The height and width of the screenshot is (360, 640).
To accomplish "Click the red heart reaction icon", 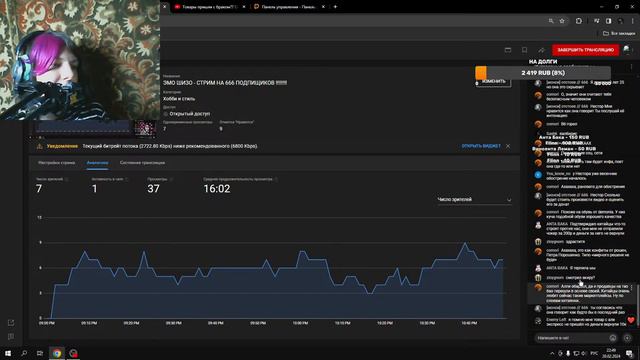I will click(631, 320).
